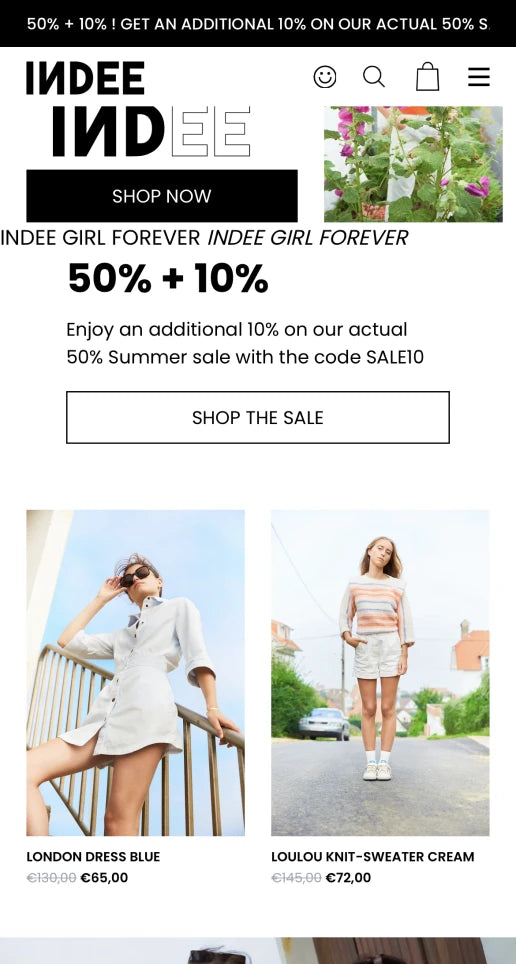Go to the INDEE header logo

pos(85,78)
